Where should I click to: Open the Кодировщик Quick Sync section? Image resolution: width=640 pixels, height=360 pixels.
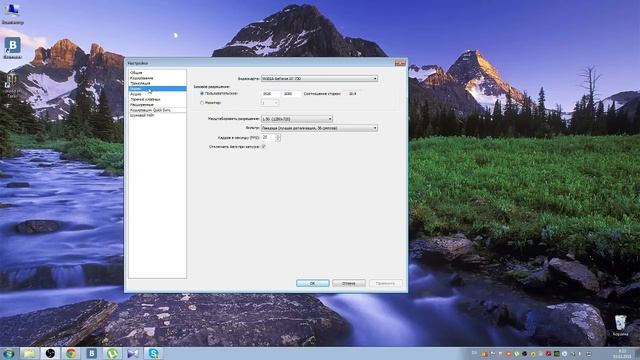coord(157,110)
